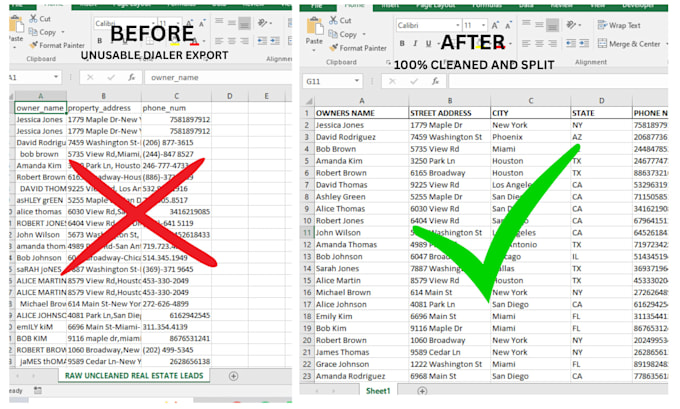The width and height of the screenshot is (680, 409).
Task: Open Clipboard dialog launcher in After window
Action: click(388, 62)
